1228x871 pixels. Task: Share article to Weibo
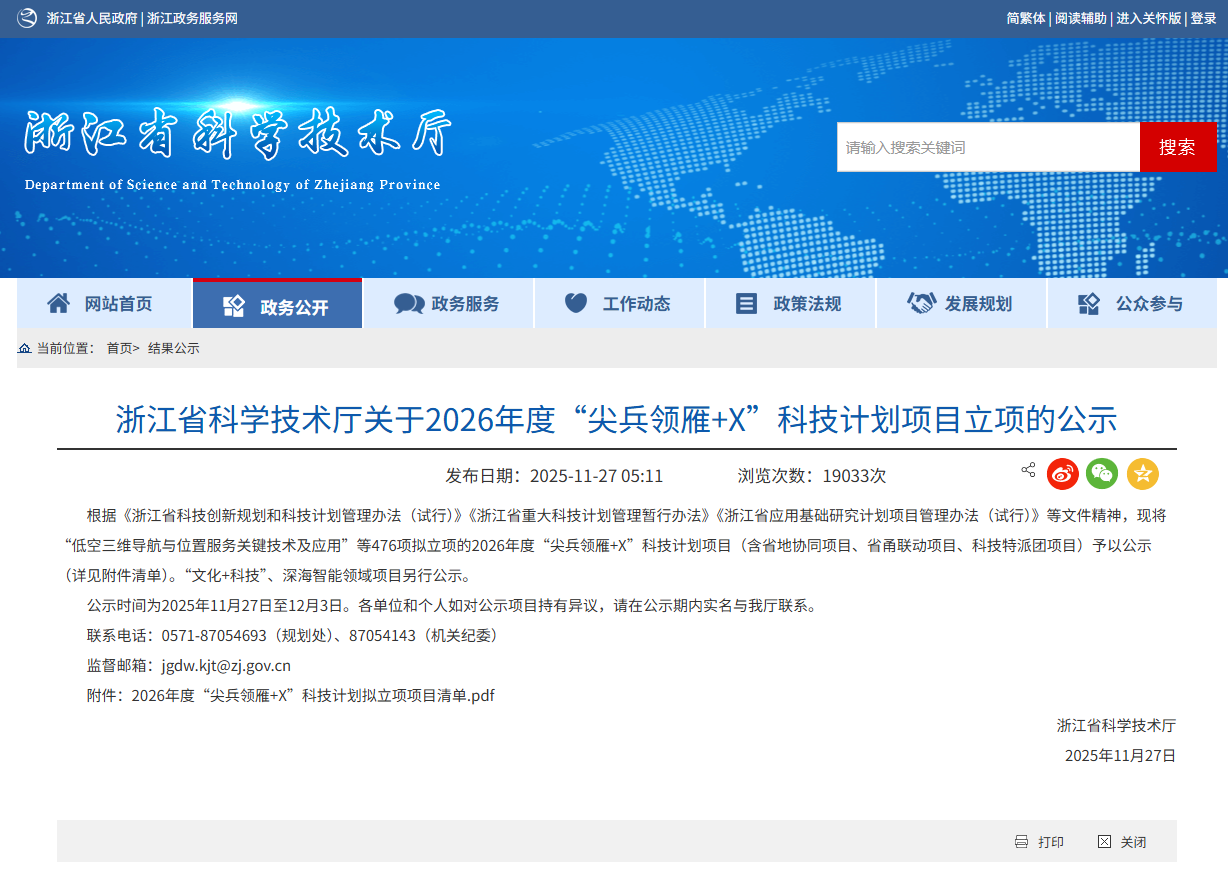click(1063, 474)
